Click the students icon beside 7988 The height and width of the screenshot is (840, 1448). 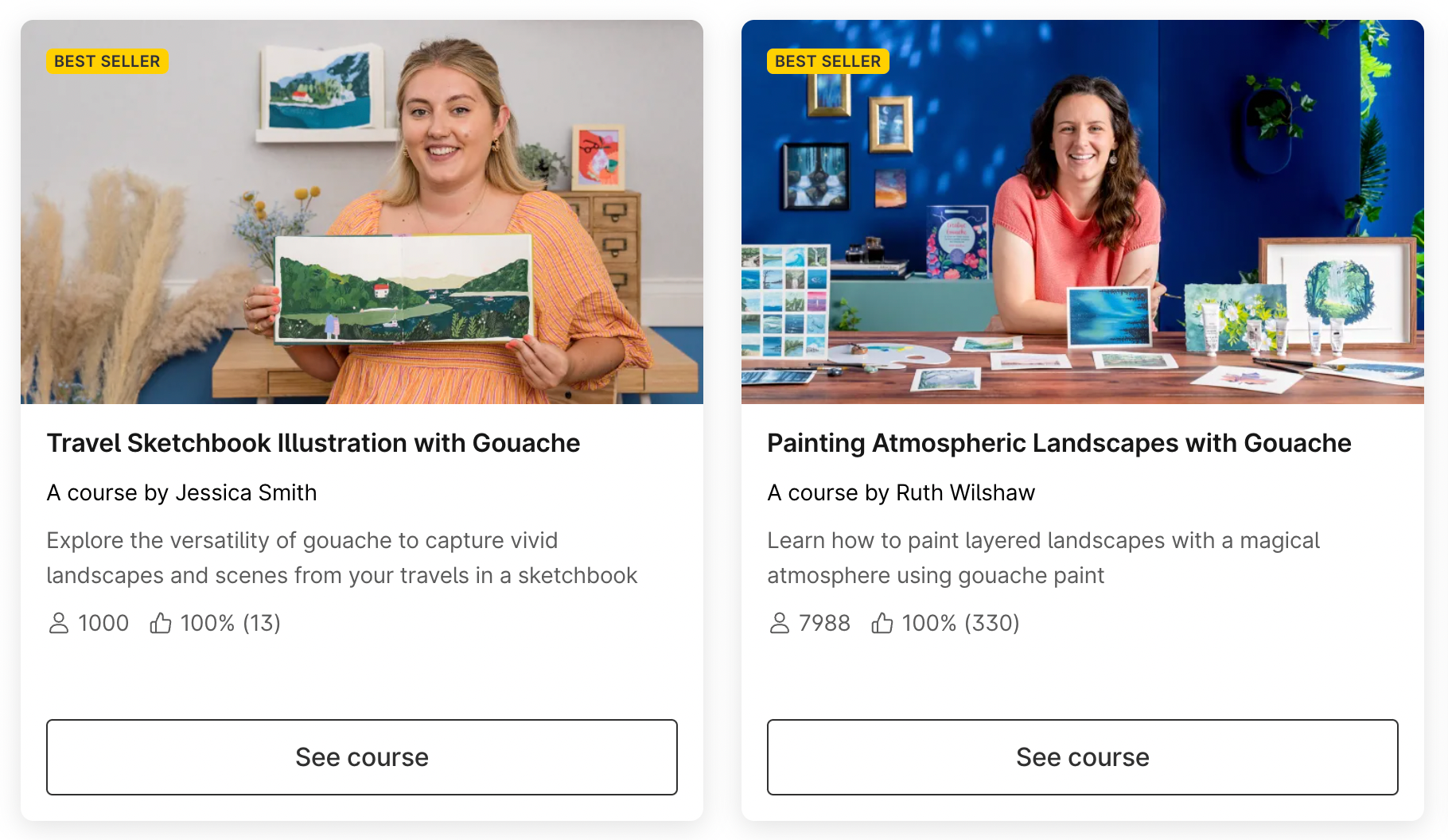[780, 623]
